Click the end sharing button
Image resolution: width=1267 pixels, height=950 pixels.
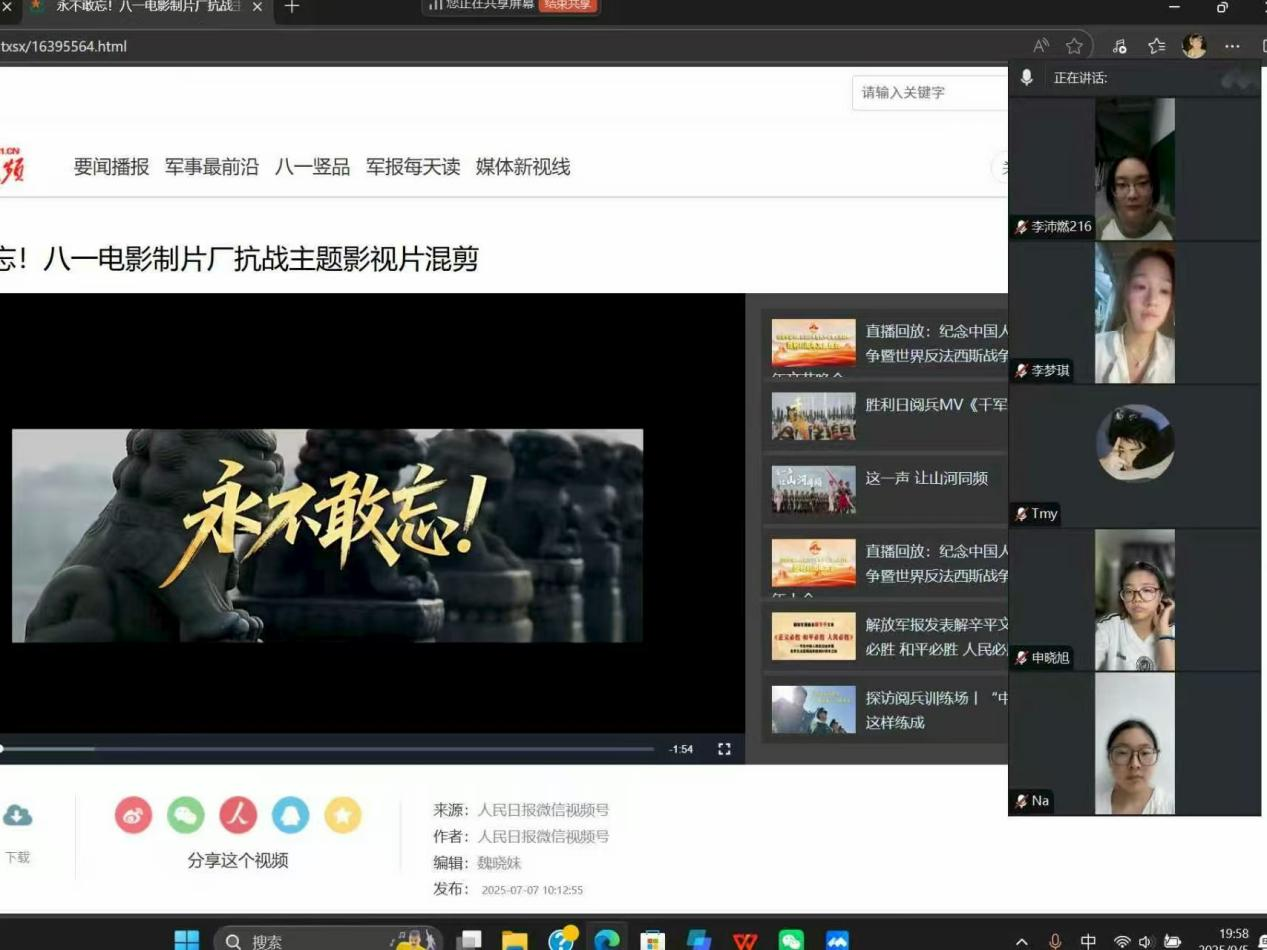tap(567, 5)
